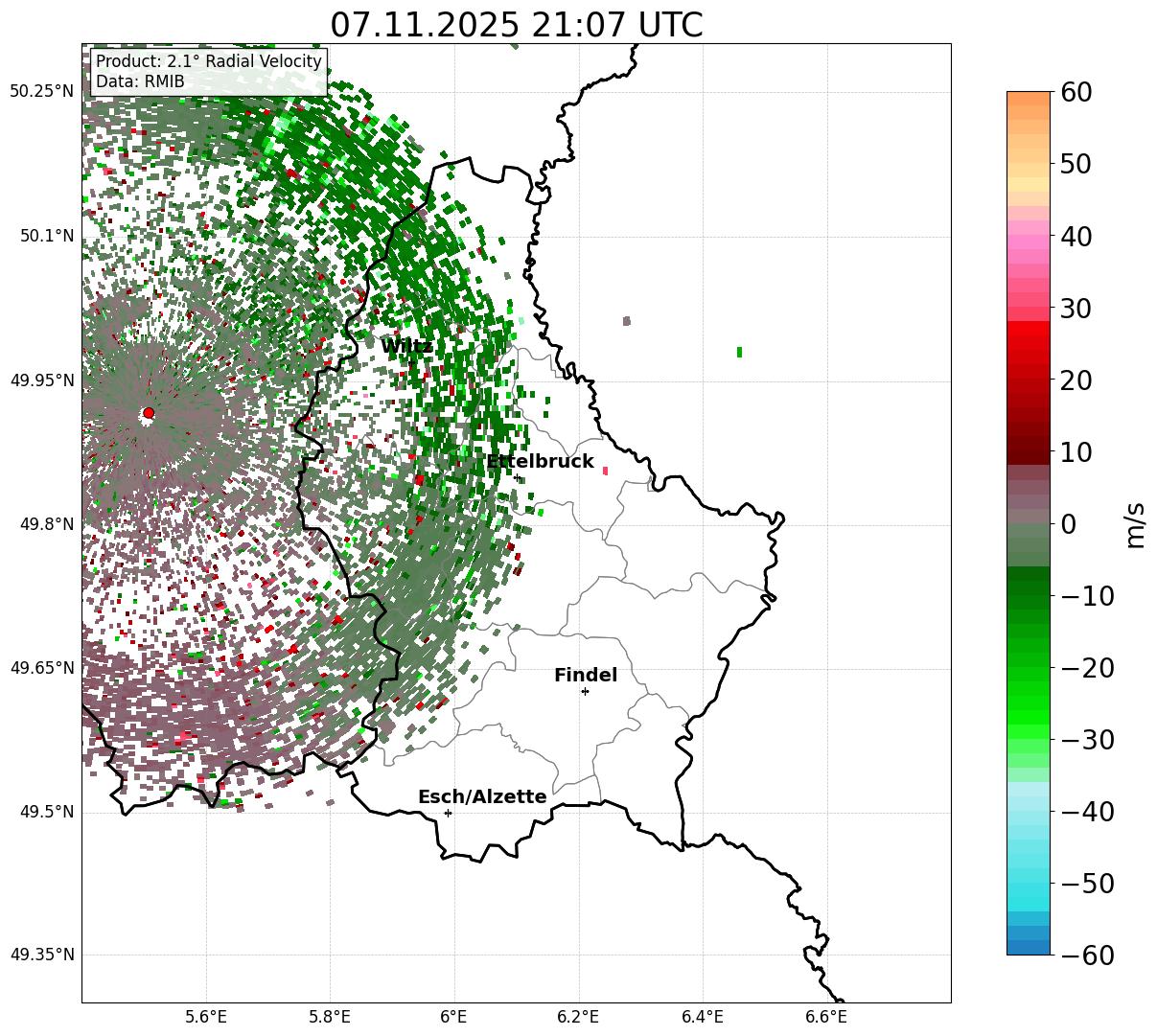Screen dimensions: 1157x1036
Task: Click the latitude label 49.95°N
Action: (42, 380)
